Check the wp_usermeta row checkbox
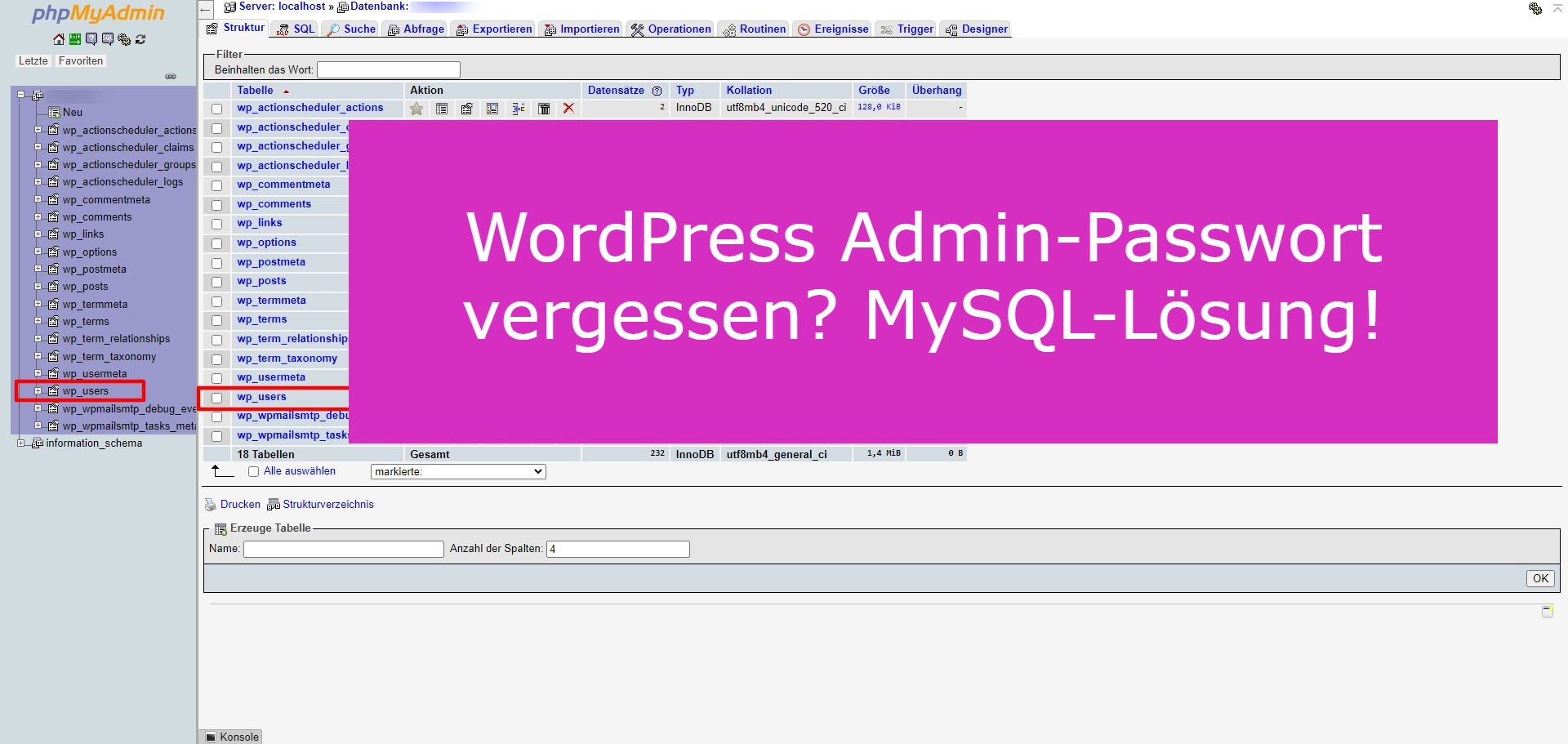This screenshot has height=744, width=1568. coord(216,378)
